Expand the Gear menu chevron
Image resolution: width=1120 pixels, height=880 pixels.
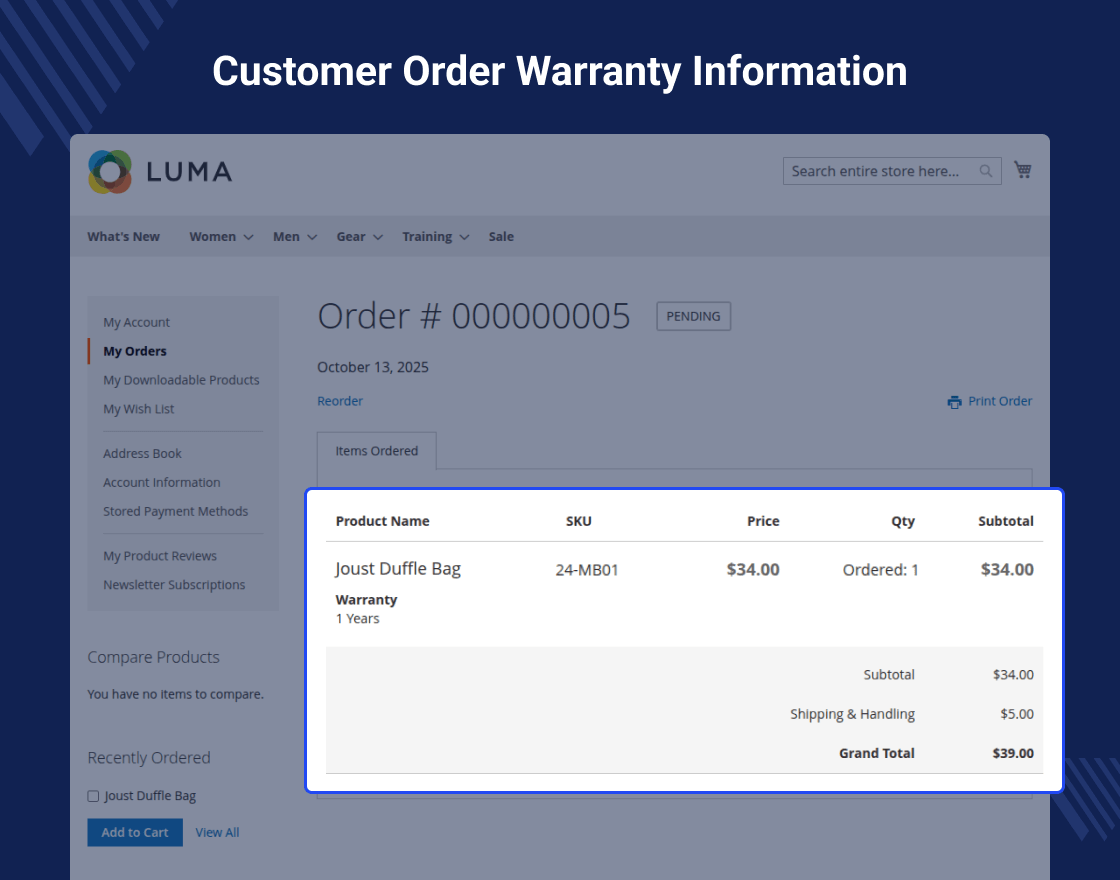click(378, 237)
